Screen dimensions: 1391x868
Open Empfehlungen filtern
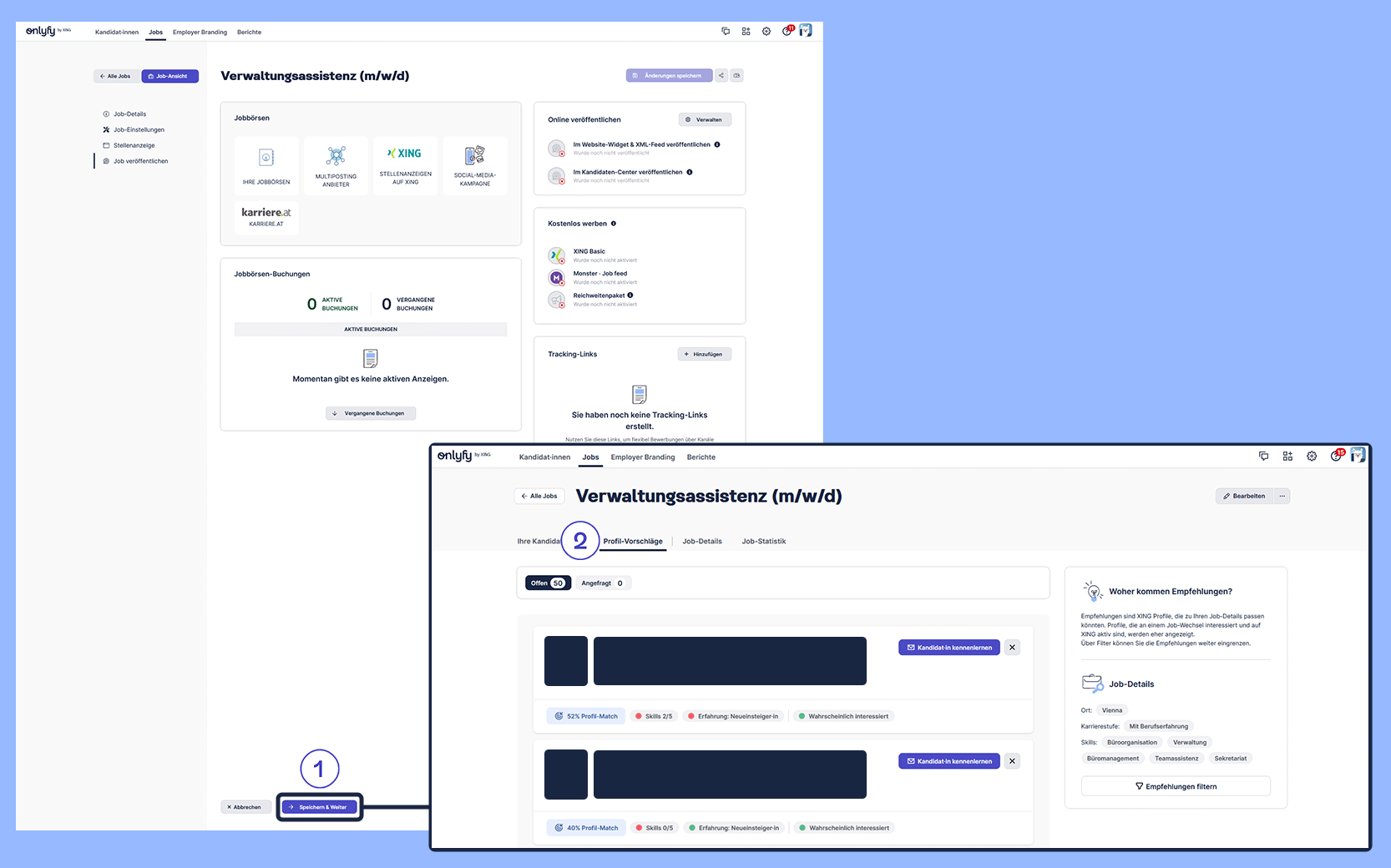click(x=1175, y=786)
